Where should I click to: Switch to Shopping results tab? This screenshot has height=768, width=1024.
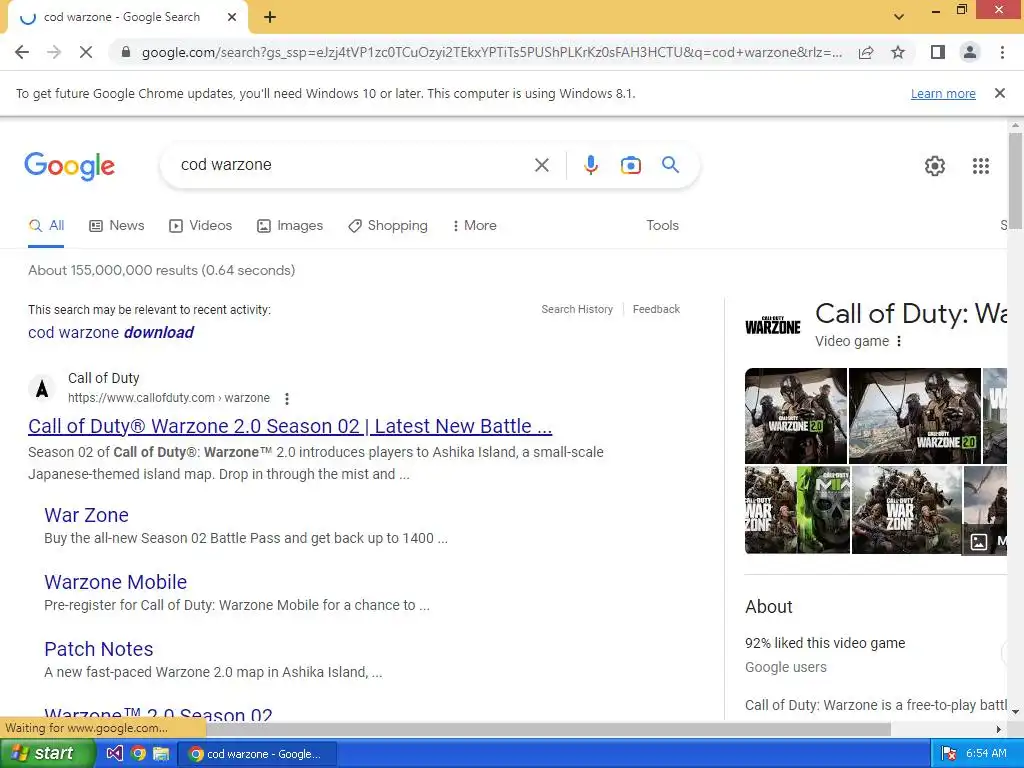[388, 226]
